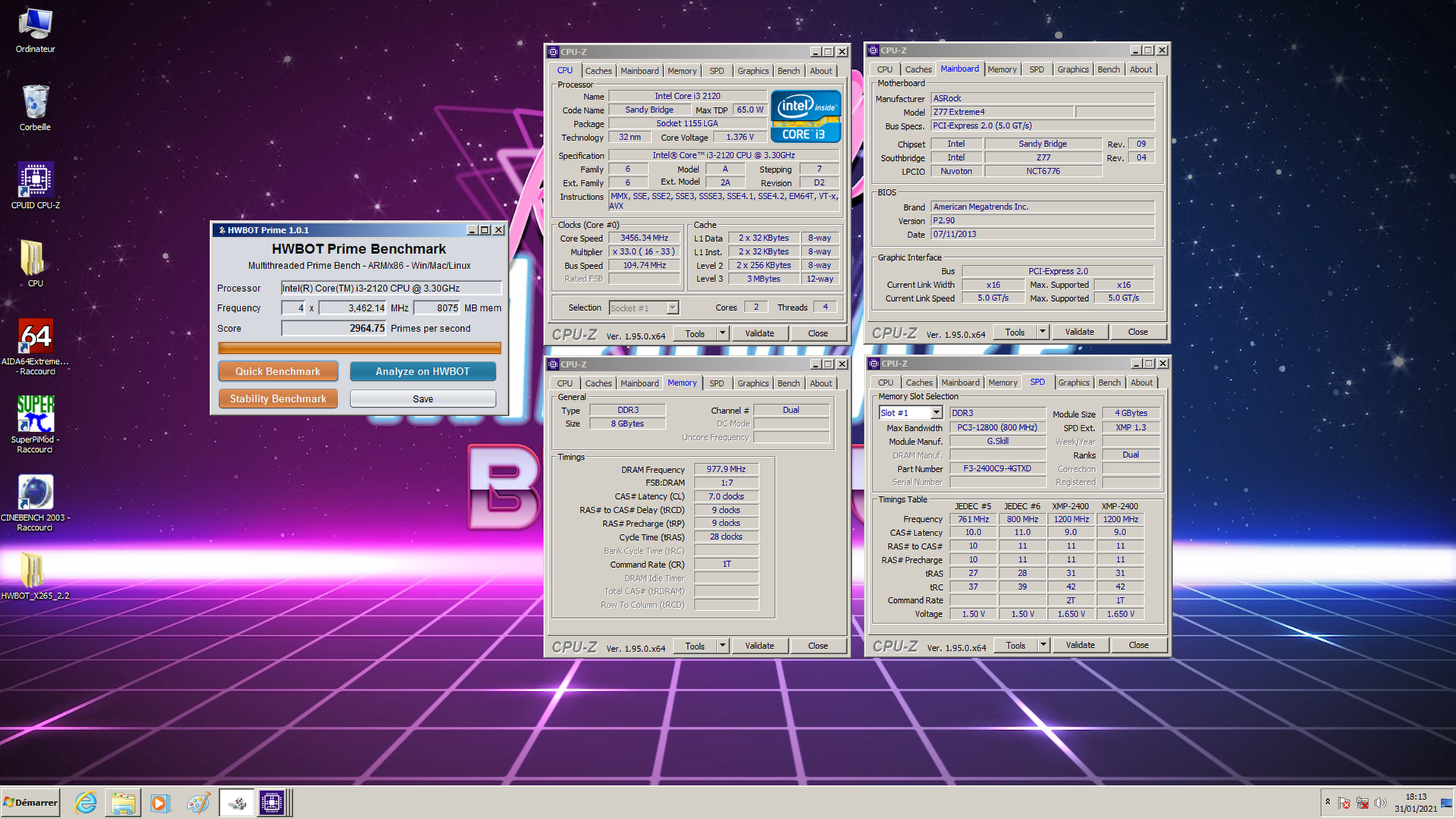
Task: Click Multiplier value x 33.0
Action: coord(644,252)
